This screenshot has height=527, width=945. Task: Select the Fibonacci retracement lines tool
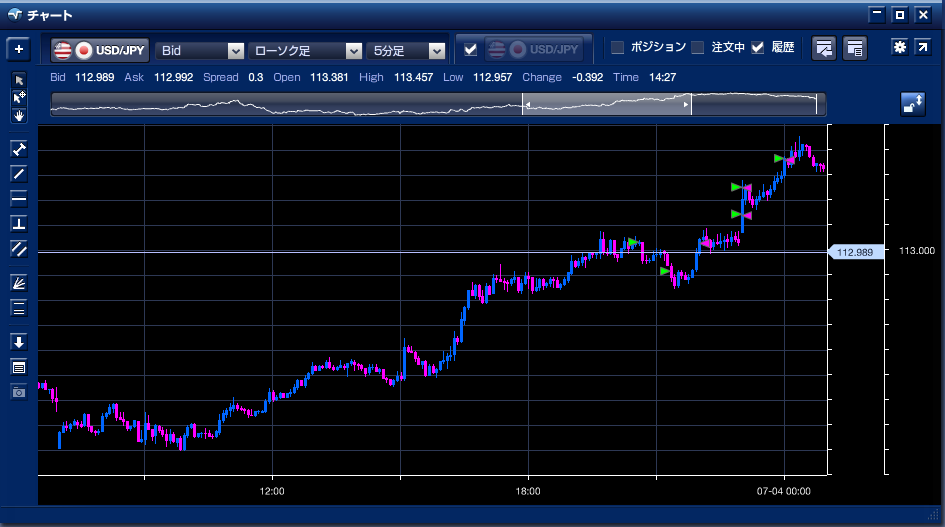coord(19,309)
